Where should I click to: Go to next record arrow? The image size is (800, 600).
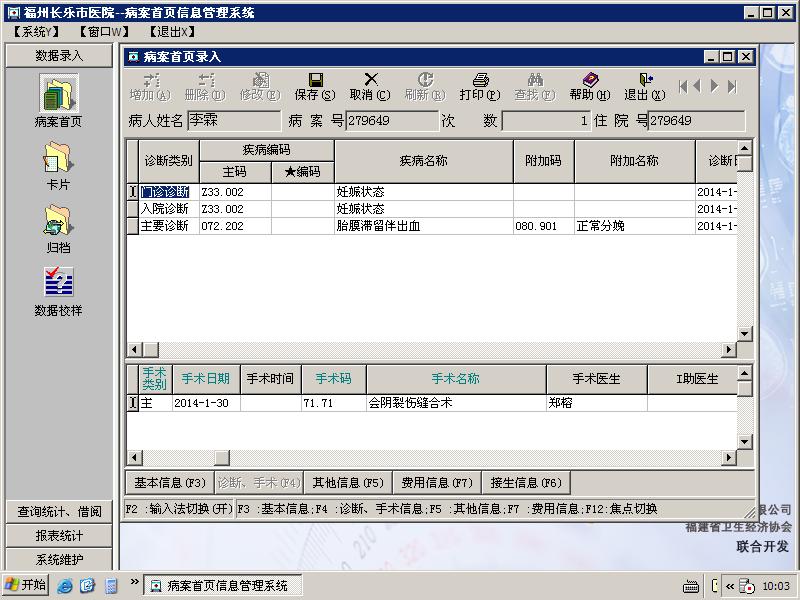point(714,86)
